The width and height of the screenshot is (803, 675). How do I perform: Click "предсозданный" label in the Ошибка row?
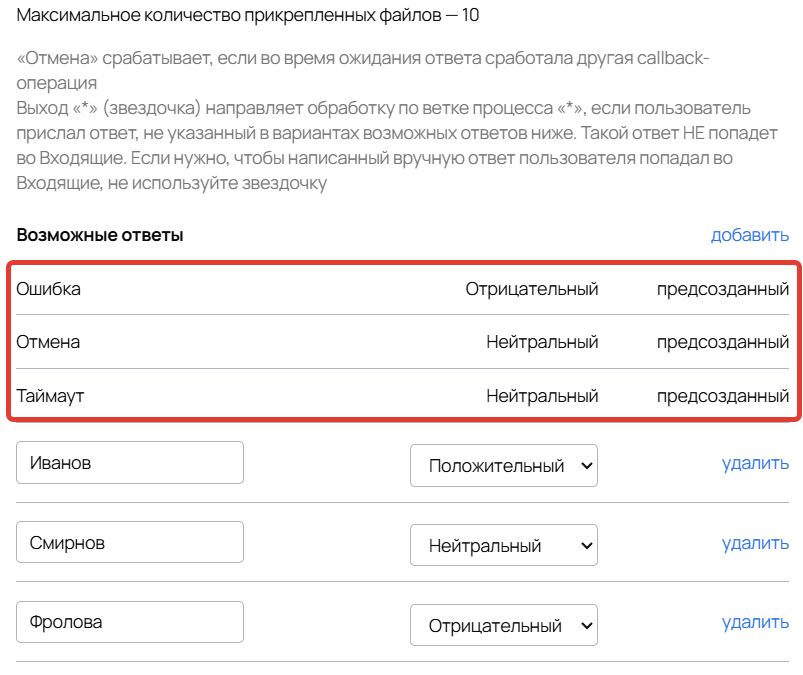pos(722,288)
